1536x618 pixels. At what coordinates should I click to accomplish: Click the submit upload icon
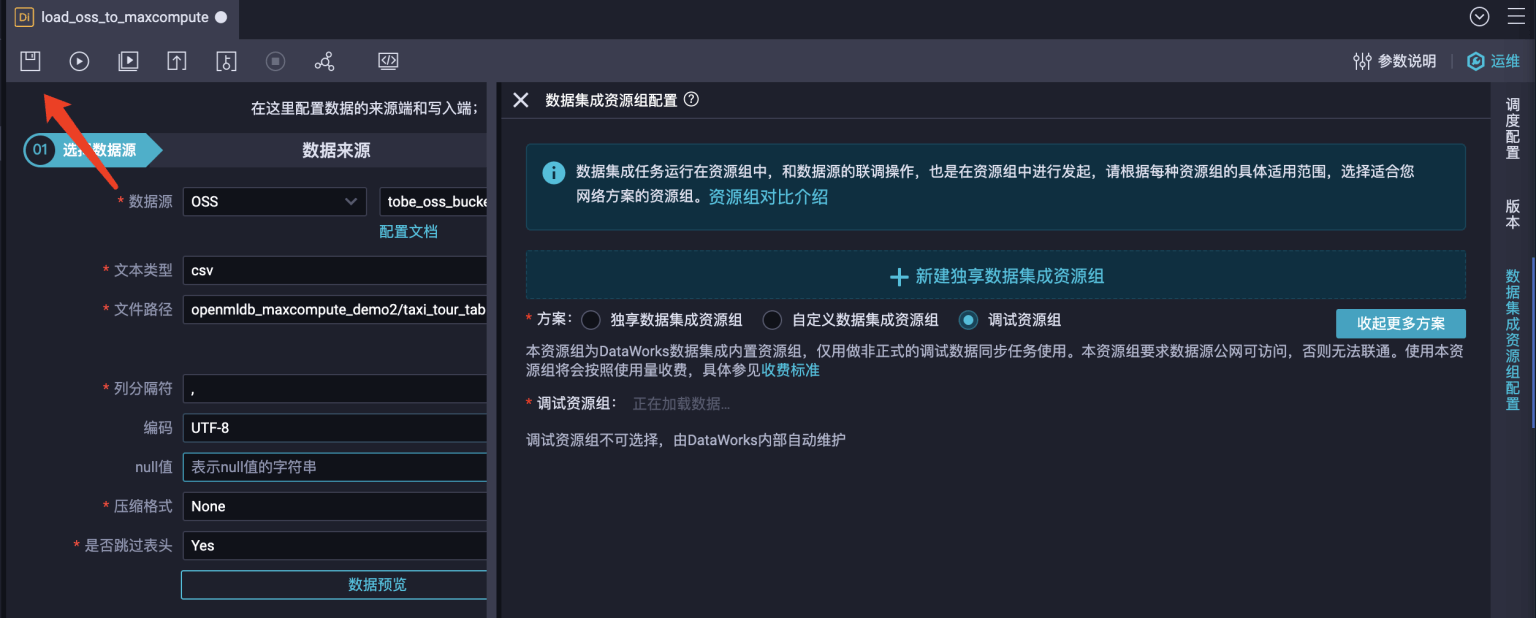[177, 61]
